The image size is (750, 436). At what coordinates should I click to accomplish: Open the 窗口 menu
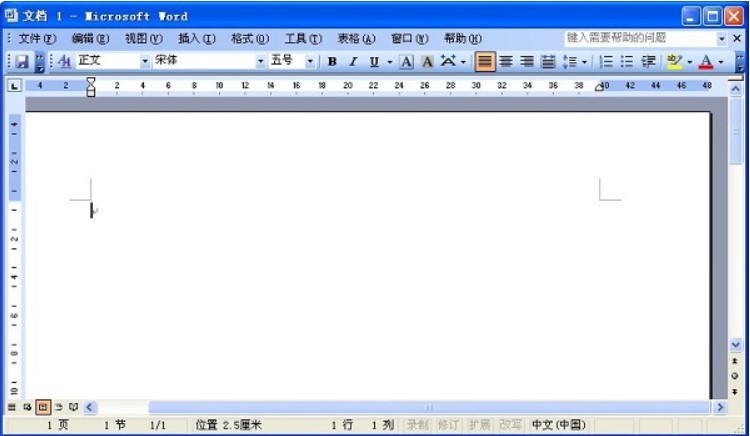[409, 38]
